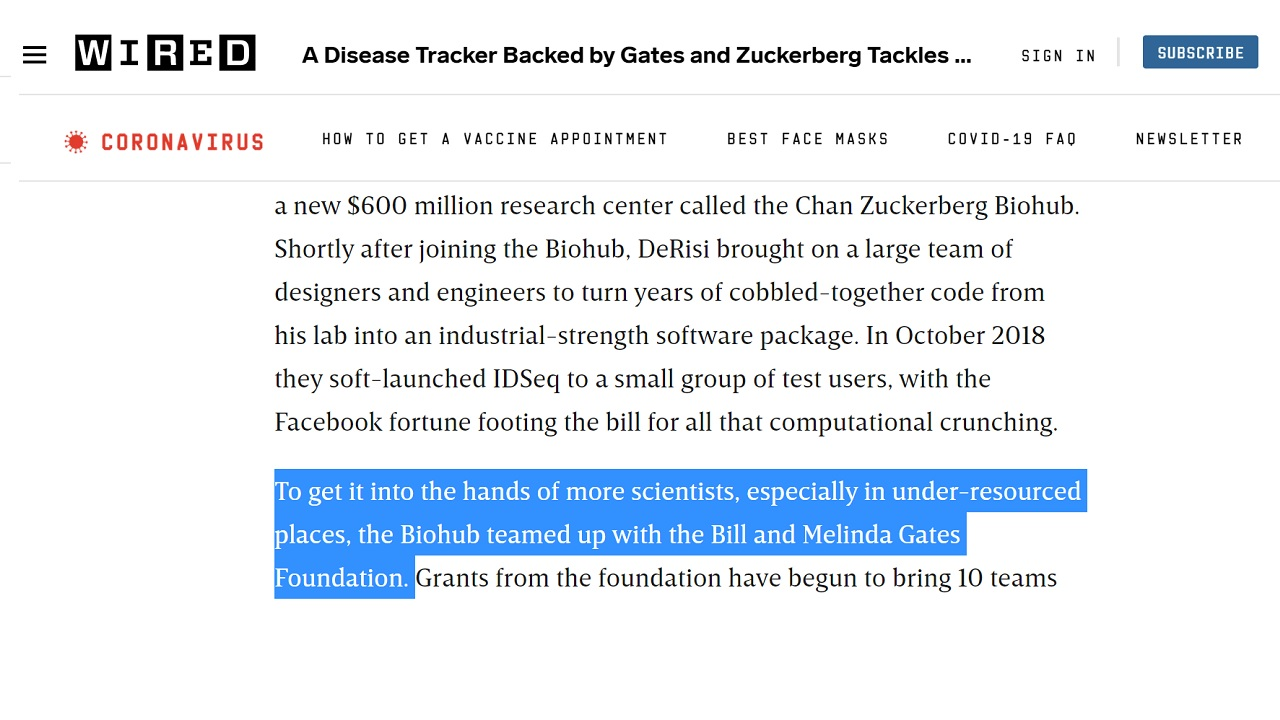Click the text 'October 2018'
The height and width of the screenshot is (720, 1280).
click(969, 336)
